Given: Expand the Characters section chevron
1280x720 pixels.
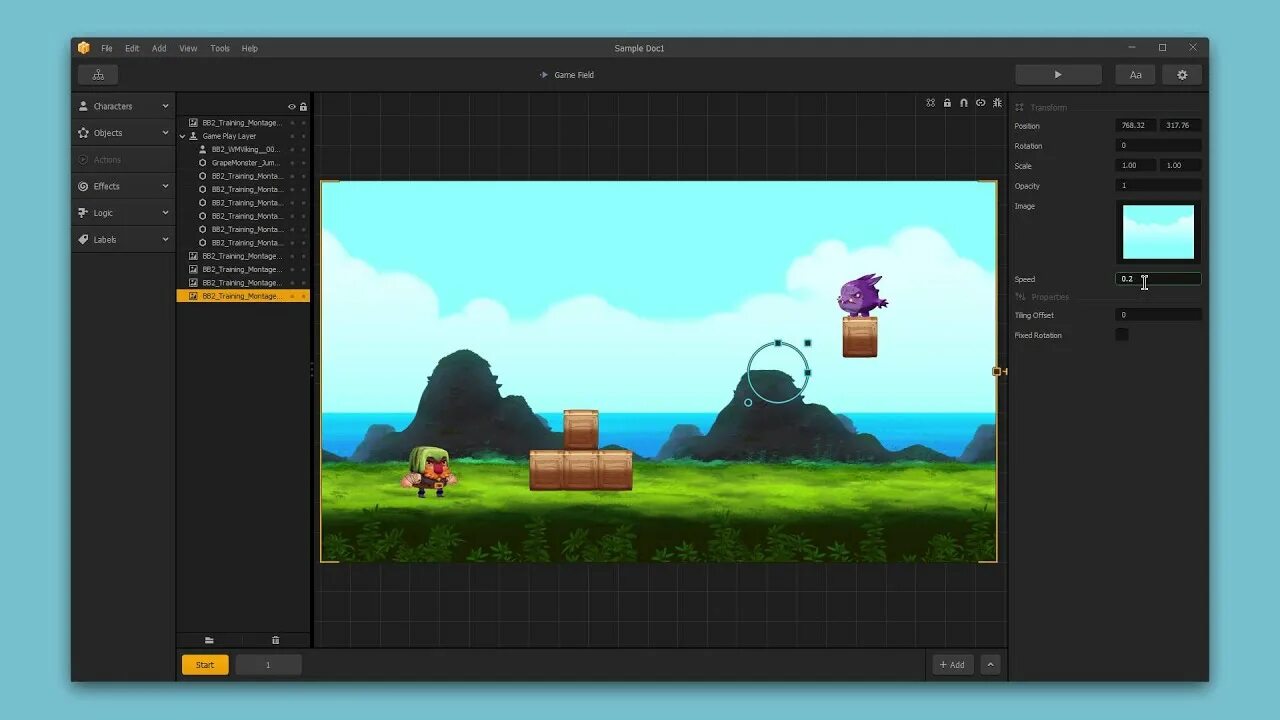Looking at the screenshot, I should [165, 106].
